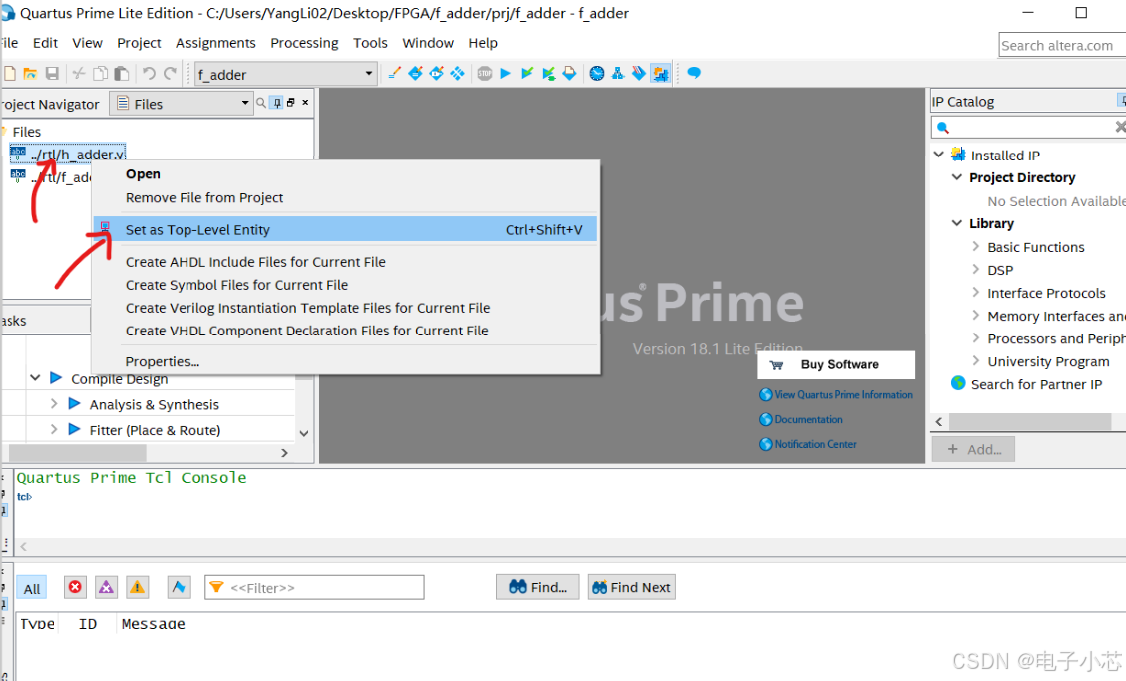Expand the University Program category
Image resolution: width=1126 pixels, height=681 pixels.
point(975,361)
